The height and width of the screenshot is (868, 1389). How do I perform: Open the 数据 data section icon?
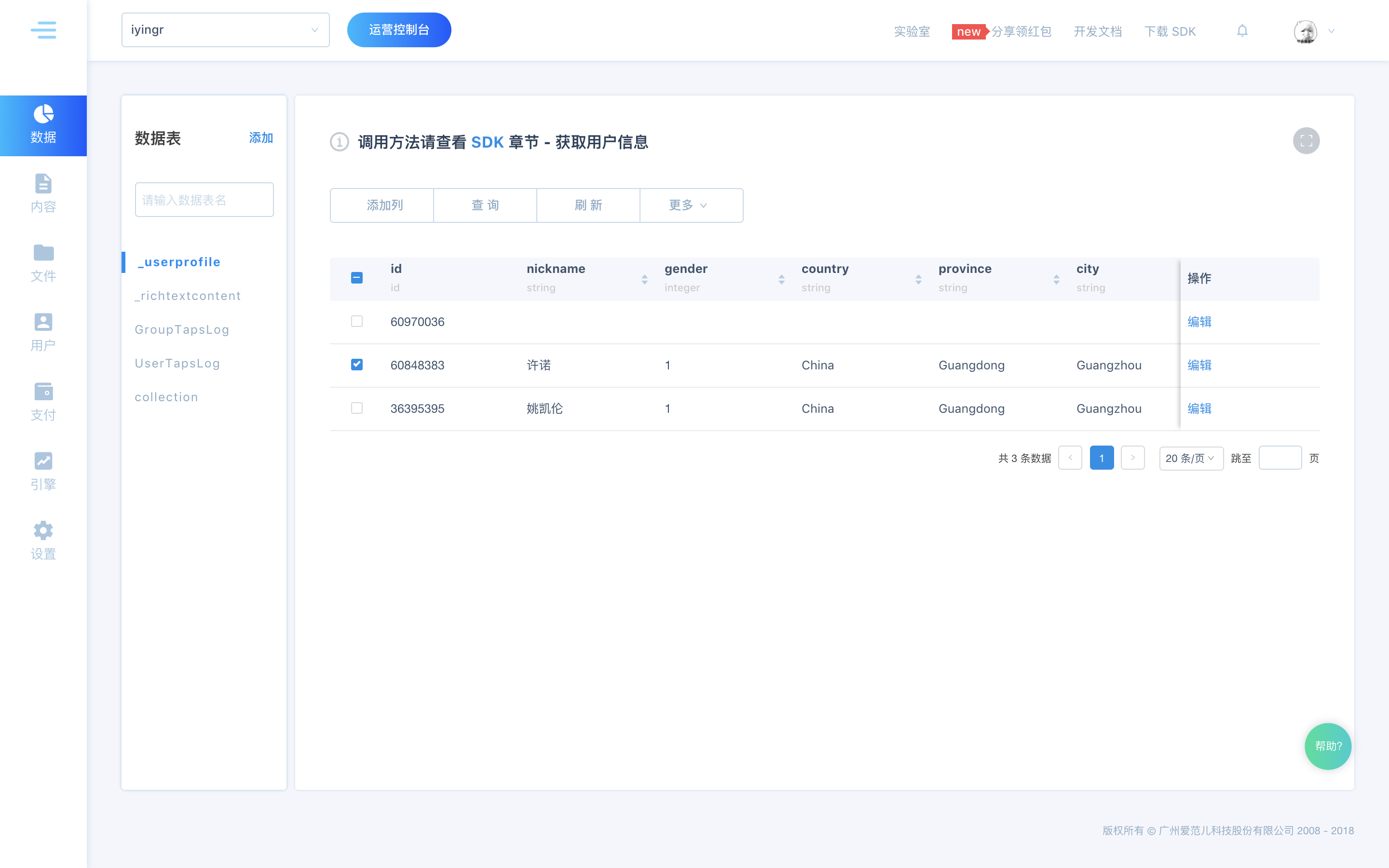point(43,115)
